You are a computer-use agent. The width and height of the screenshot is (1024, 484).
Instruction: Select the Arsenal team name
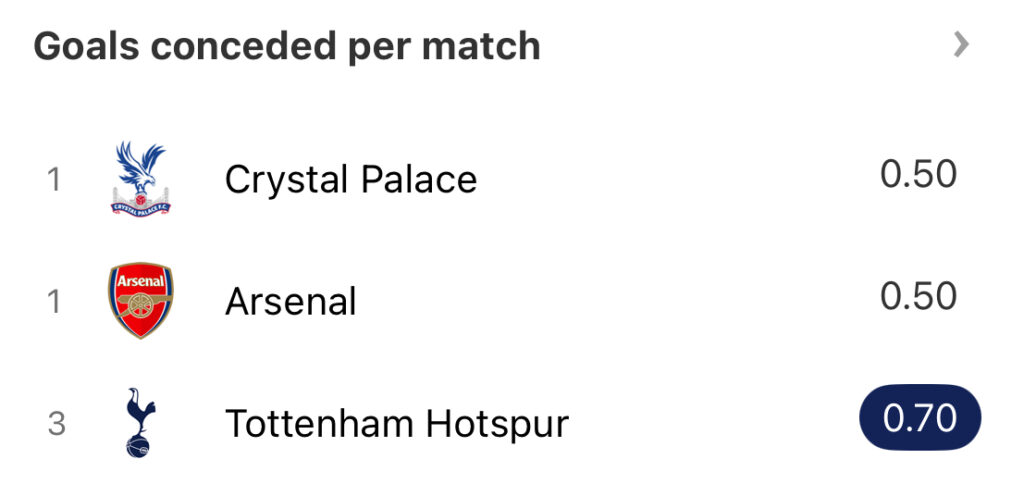291,301
